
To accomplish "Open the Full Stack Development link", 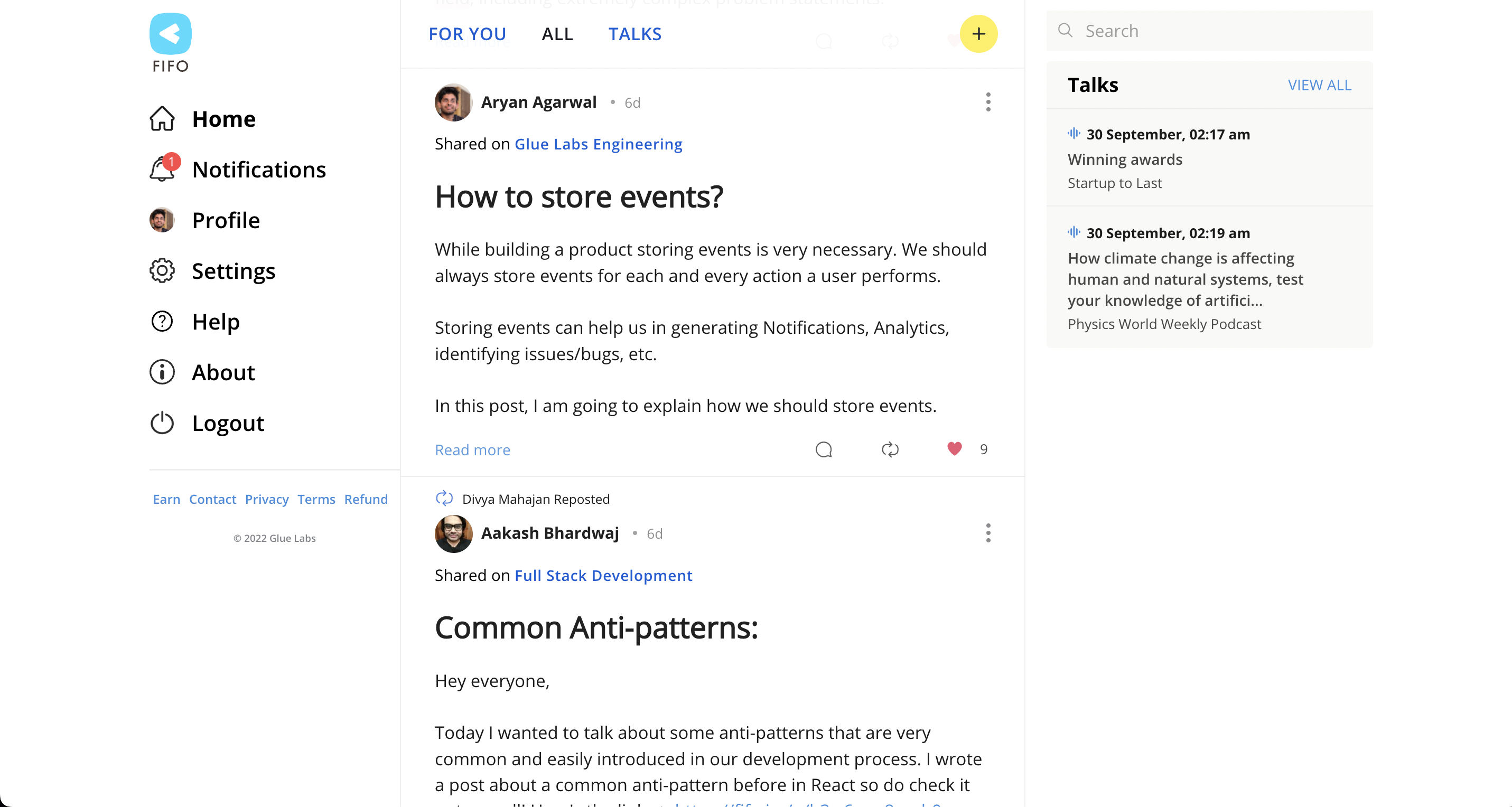I will pyautogui.click(x=603, y=575).
